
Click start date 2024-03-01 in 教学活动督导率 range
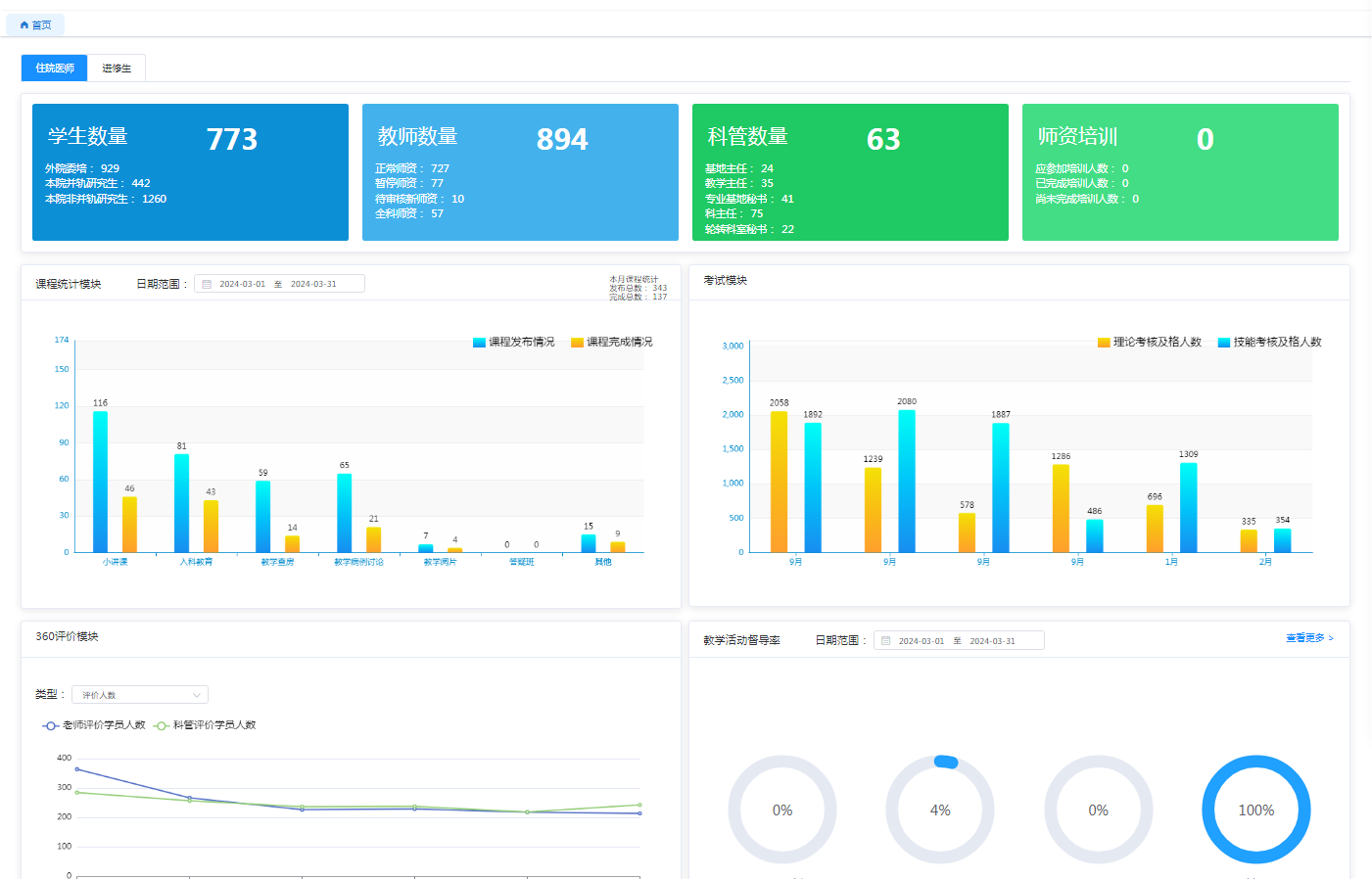click(x=922, y=641)
